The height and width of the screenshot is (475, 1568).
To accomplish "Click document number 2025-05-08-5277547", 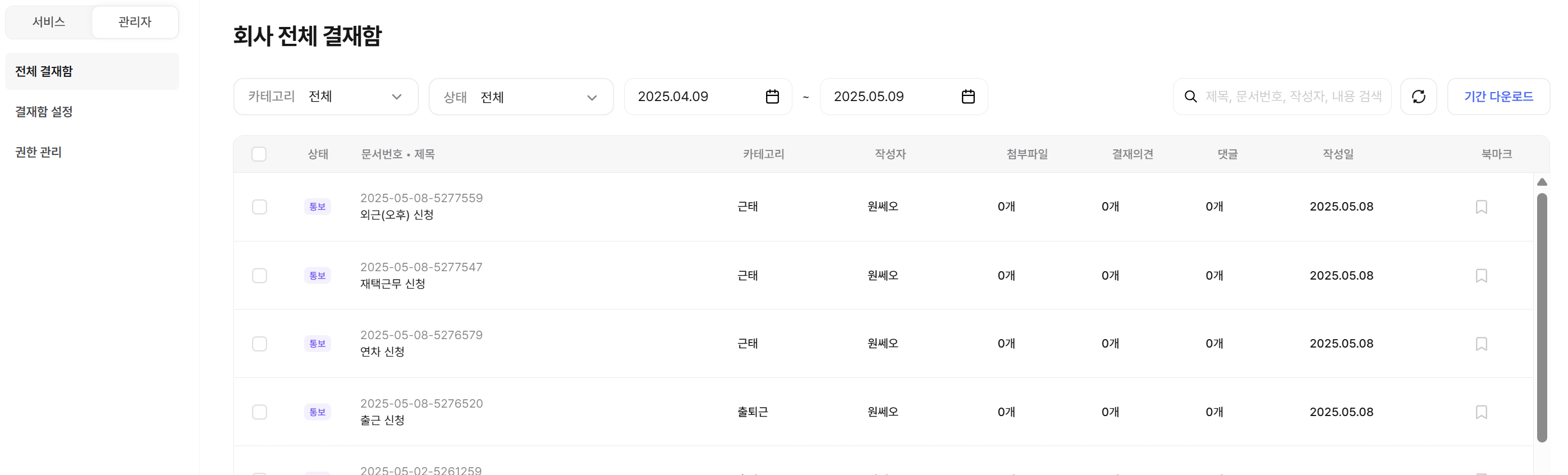I will [421, 267].
